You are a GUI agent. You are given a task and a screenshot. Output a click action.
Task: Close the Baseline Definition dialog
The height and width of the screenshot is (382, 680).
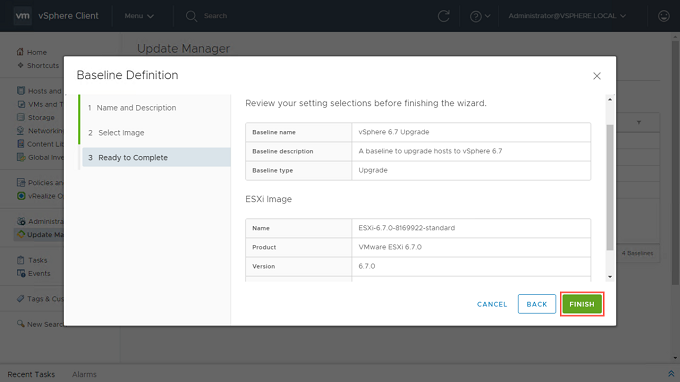(597, 76)
